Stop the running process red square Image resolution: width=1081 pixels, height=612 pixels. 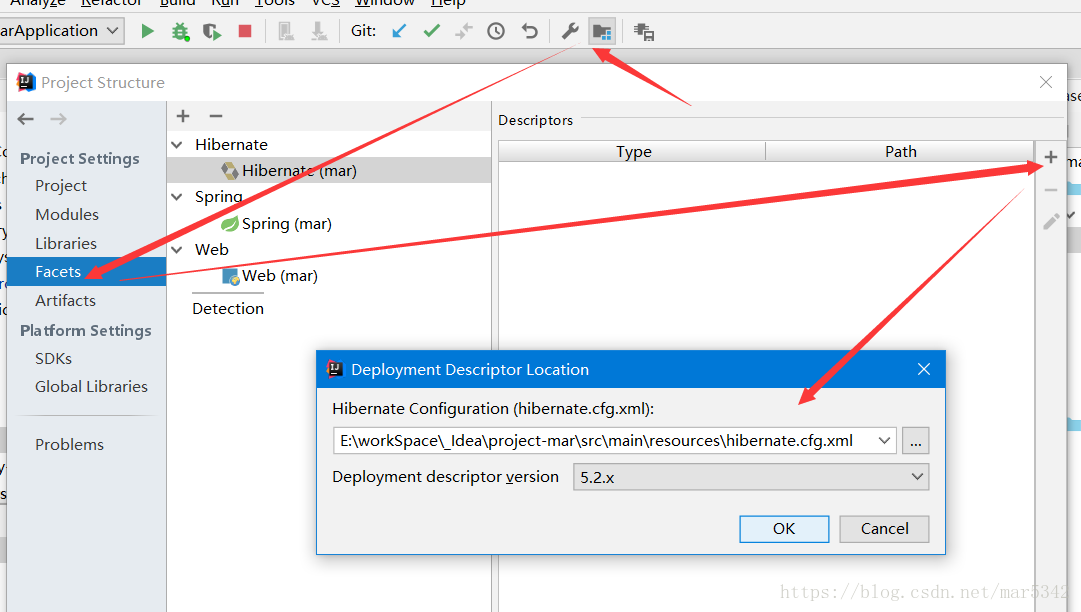[245, 31]
